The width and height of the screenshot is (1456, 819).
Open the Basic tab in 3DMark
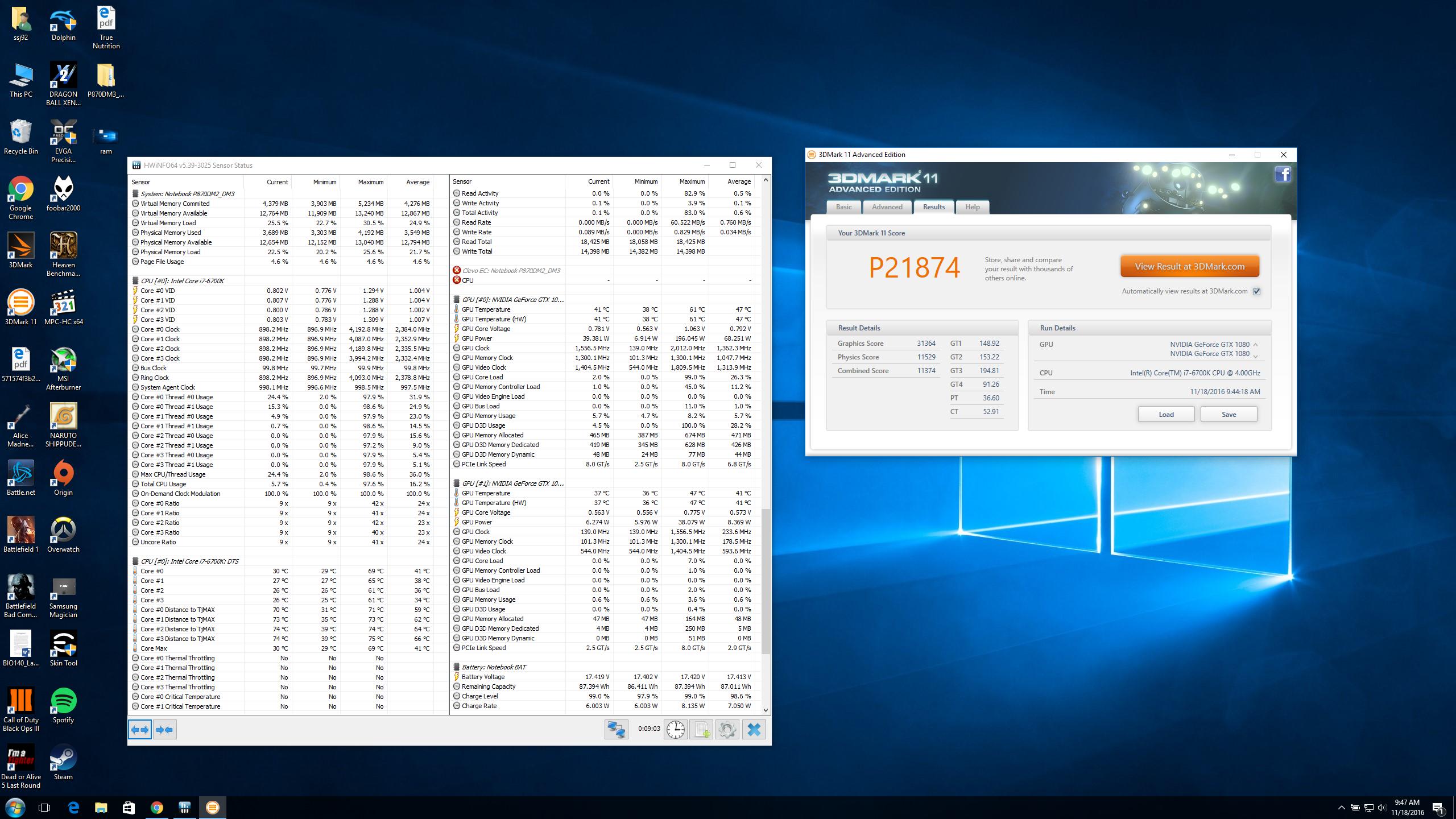(x=843, y=207)
